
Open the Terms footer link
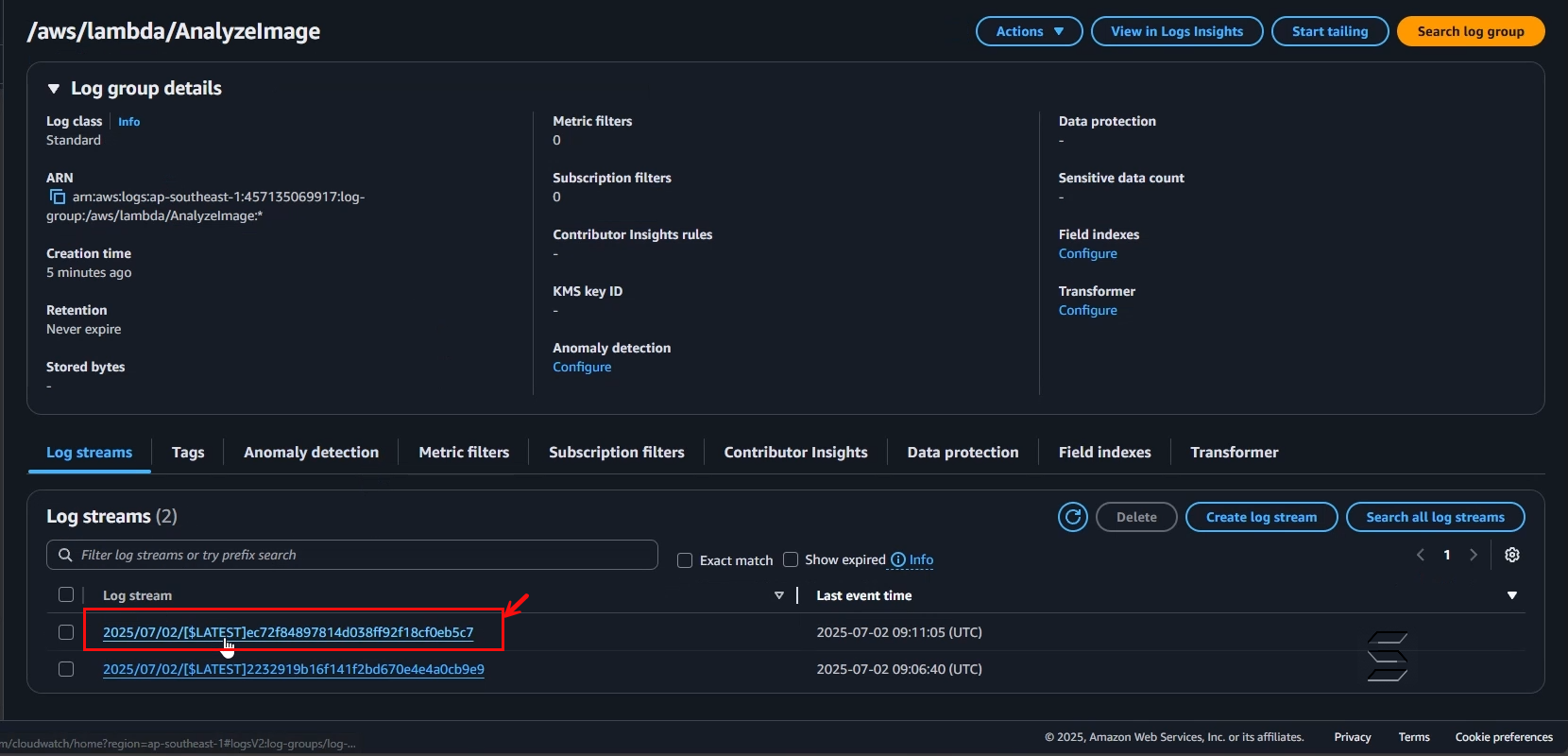1414,737
